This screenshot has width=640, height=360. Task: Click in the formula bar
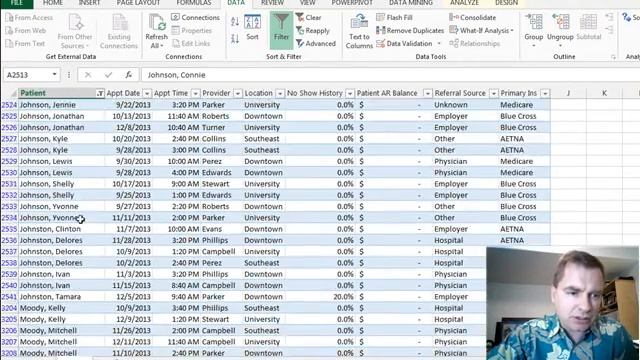391,75
